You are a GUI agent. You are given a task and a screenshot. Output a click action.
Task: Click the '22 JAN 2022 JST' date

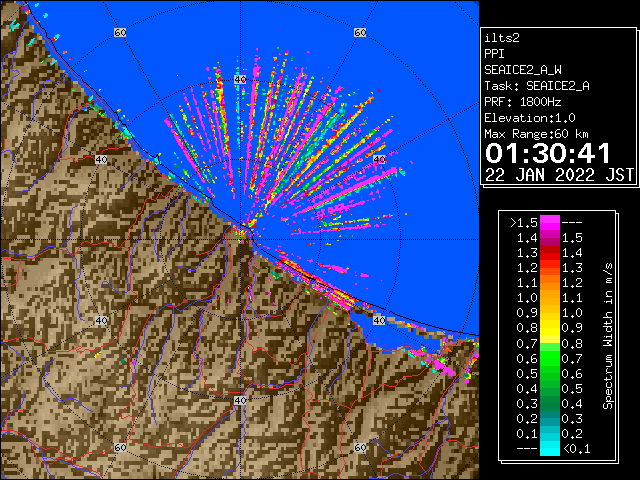pyautogui.click(x=559, y=175)
